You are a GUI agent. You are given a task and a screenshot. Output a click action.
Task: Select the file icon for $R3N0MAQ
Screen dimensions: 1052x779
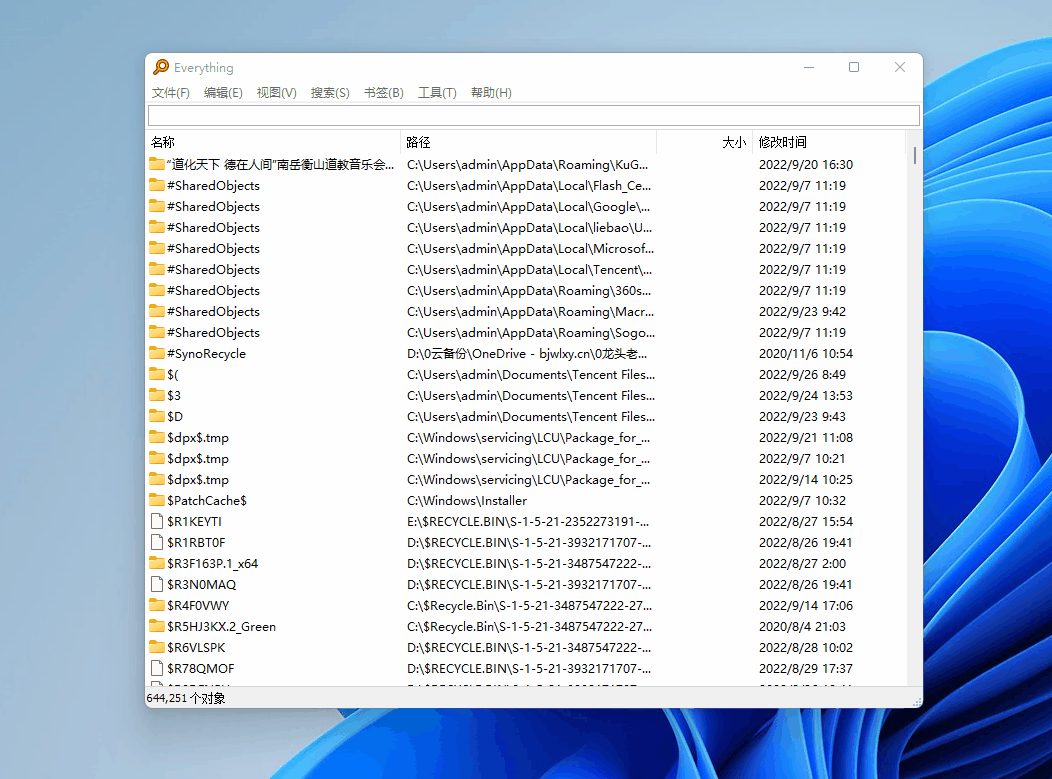click(157, 584)
